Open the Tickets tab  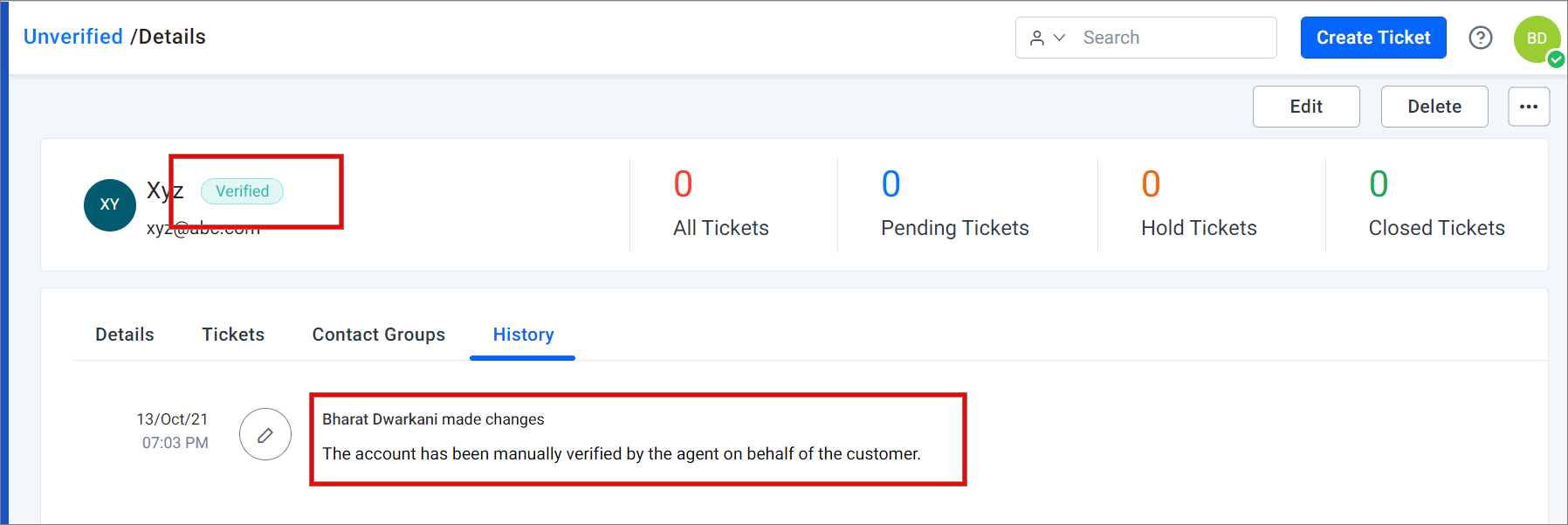click(233, 335)
